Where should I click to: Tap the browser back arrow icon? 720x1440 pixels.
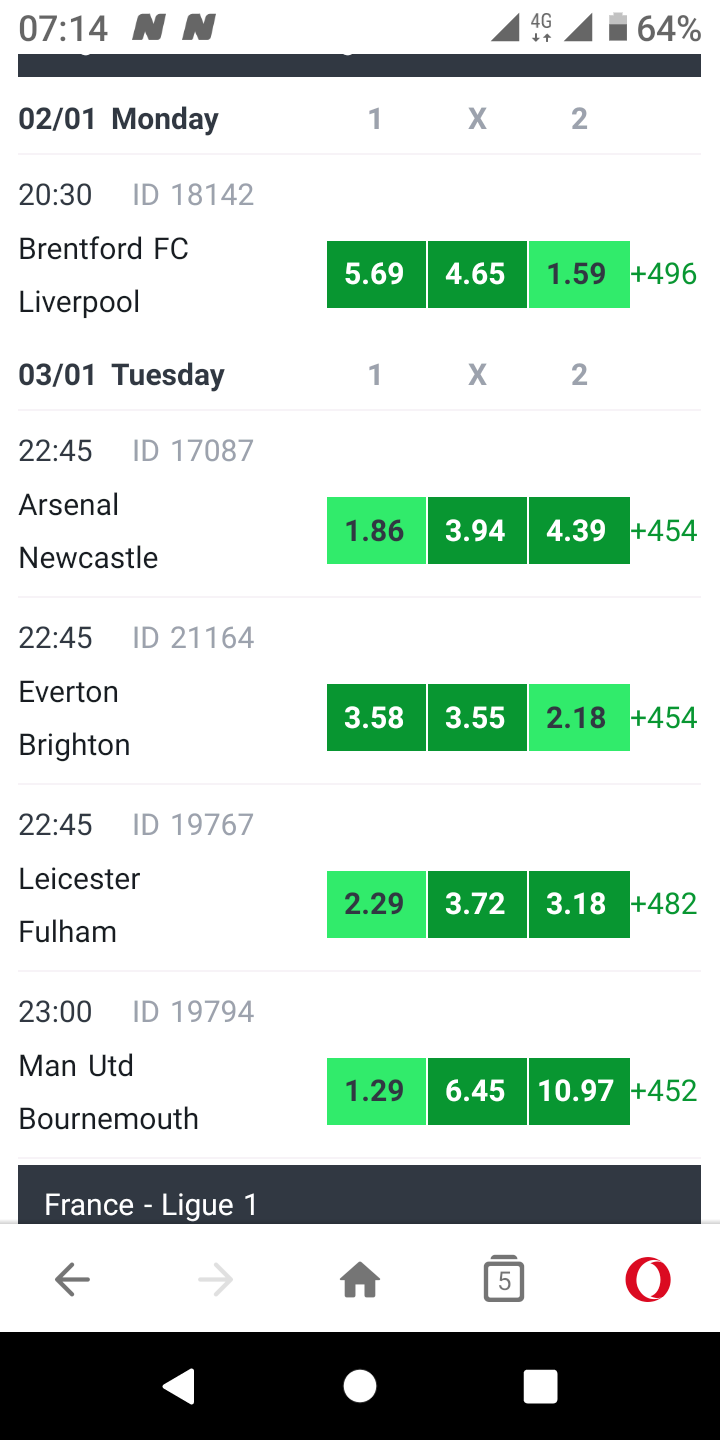click(72, 1279)
